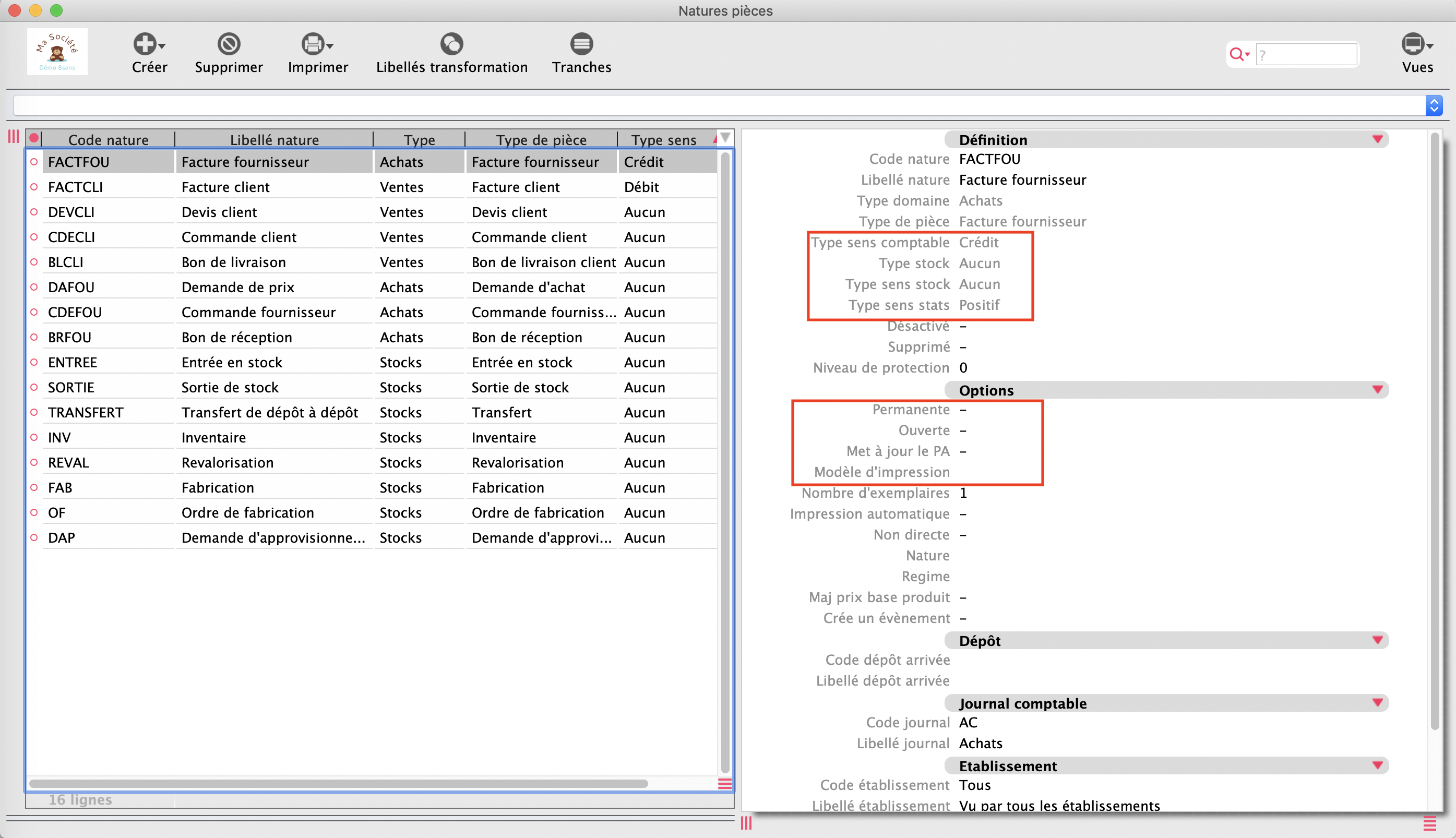This screenshot has width=1456, height=838.
Task: Click the Libellé journal value Achats
Action: [981, 744]
